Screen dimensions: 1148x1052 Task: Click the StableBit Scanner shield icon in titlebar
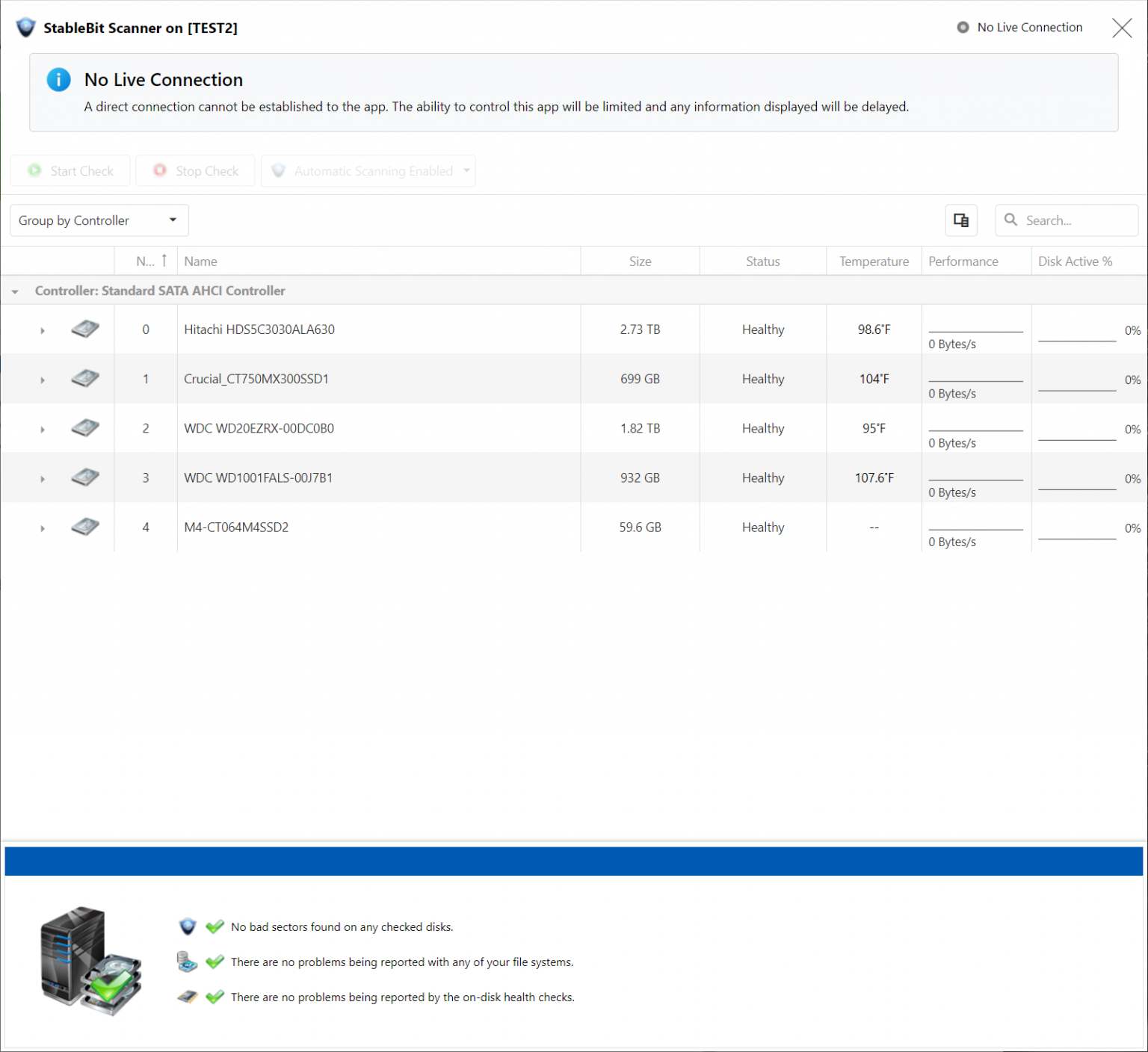pos(25,27)
